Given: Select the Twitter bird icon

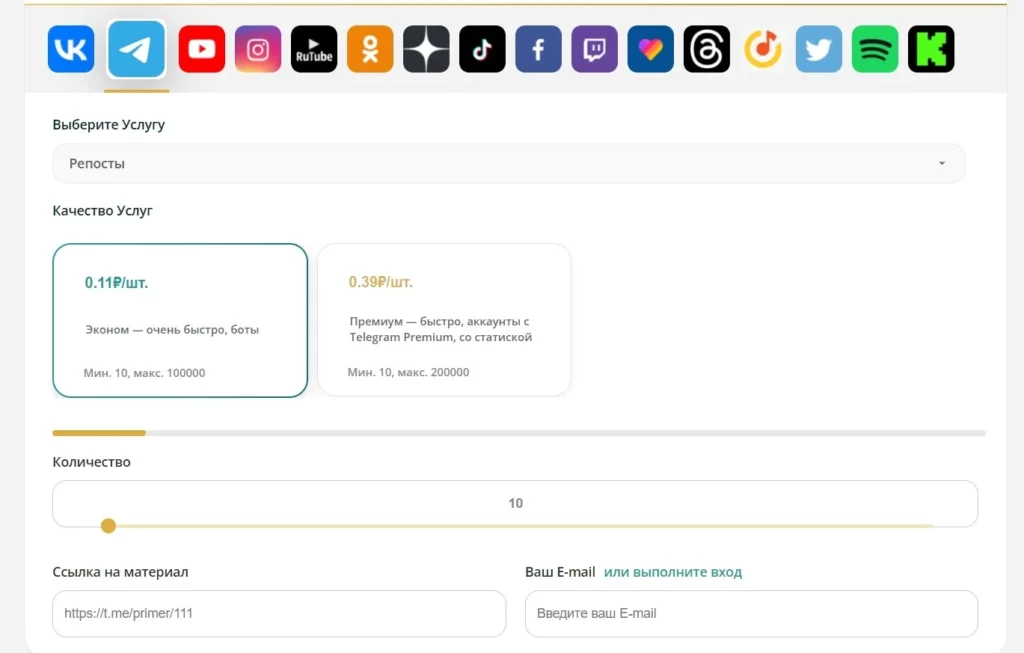Looking at the screenshot, I should coord(819,49).
